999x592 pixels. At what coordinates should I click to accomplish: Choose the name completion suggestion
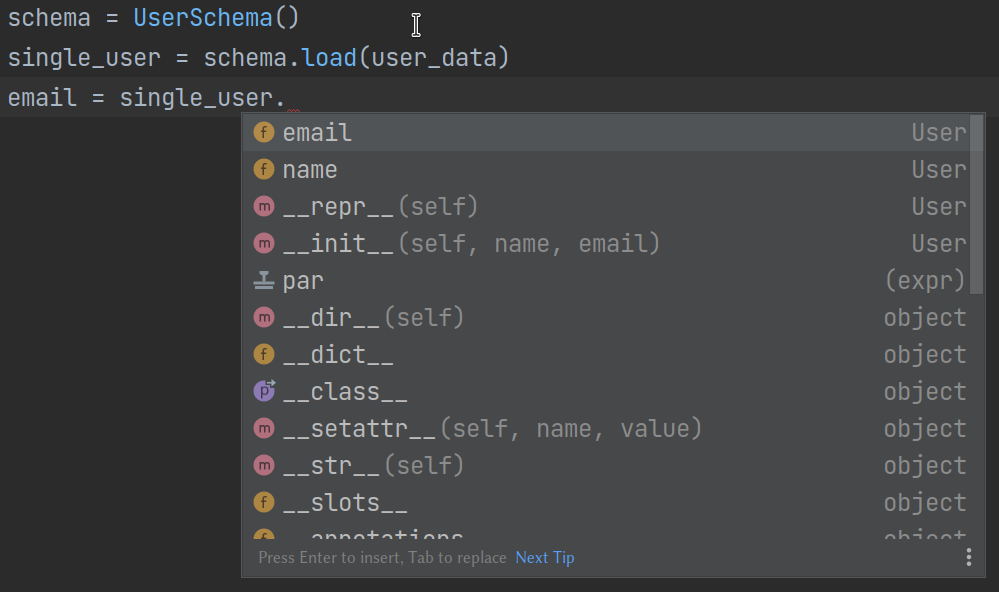[x=310, y=170]
